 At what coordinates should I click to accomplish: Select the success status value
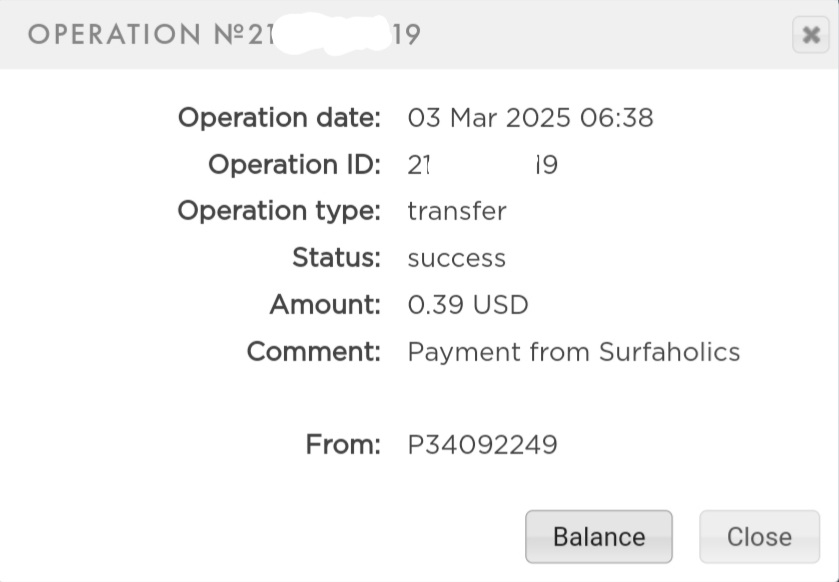tap(456, 259)
